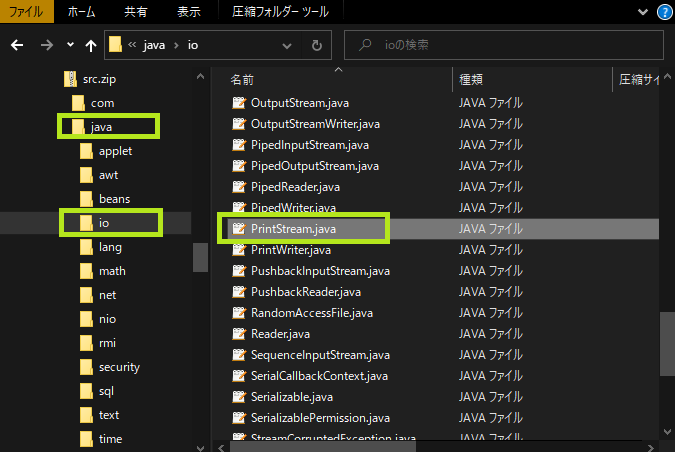Image resolution: width=675 pixels, height=452 pixels.
Task: Click java in the address breadcrumb
Action: [154, 45]
